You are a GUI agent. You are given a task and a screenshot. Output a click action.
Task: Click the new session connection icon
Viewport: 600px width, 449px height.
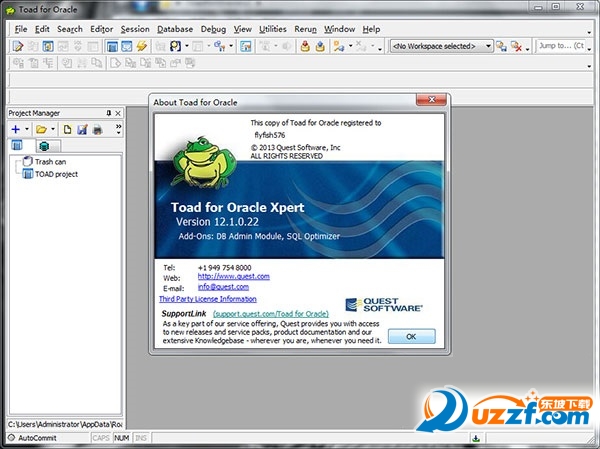[339, 46]
